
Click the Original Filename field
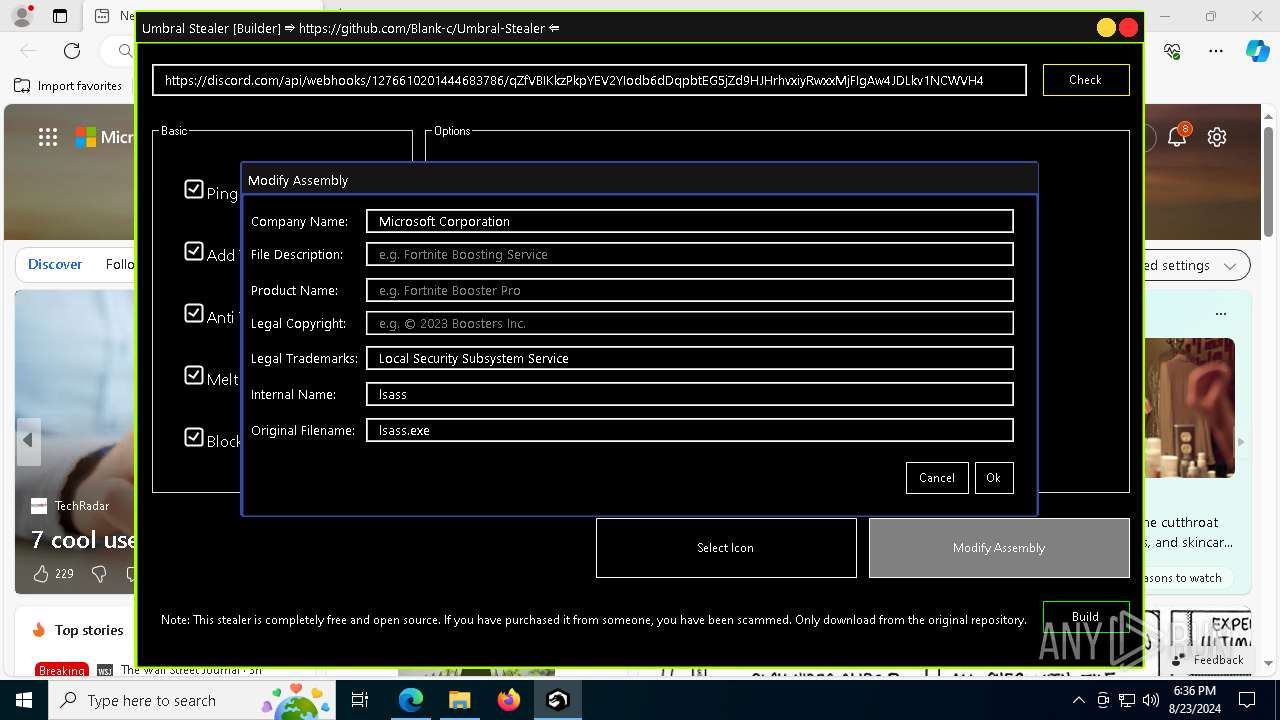tap(690, 430)
